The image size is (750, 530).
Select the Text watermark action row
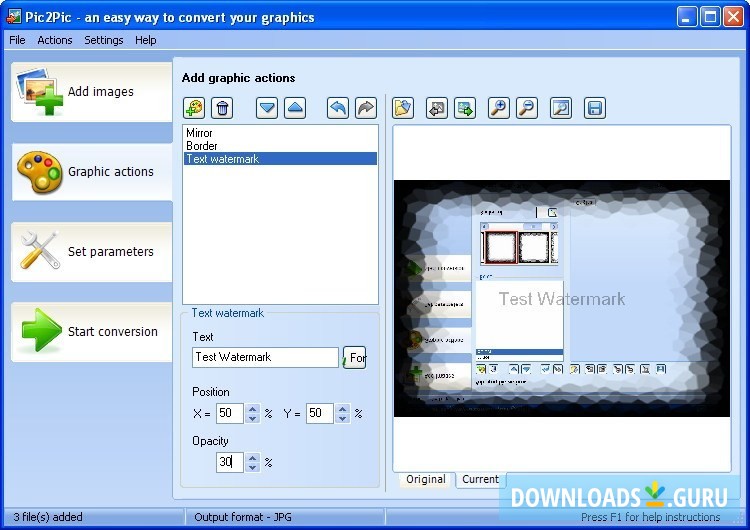280,159
